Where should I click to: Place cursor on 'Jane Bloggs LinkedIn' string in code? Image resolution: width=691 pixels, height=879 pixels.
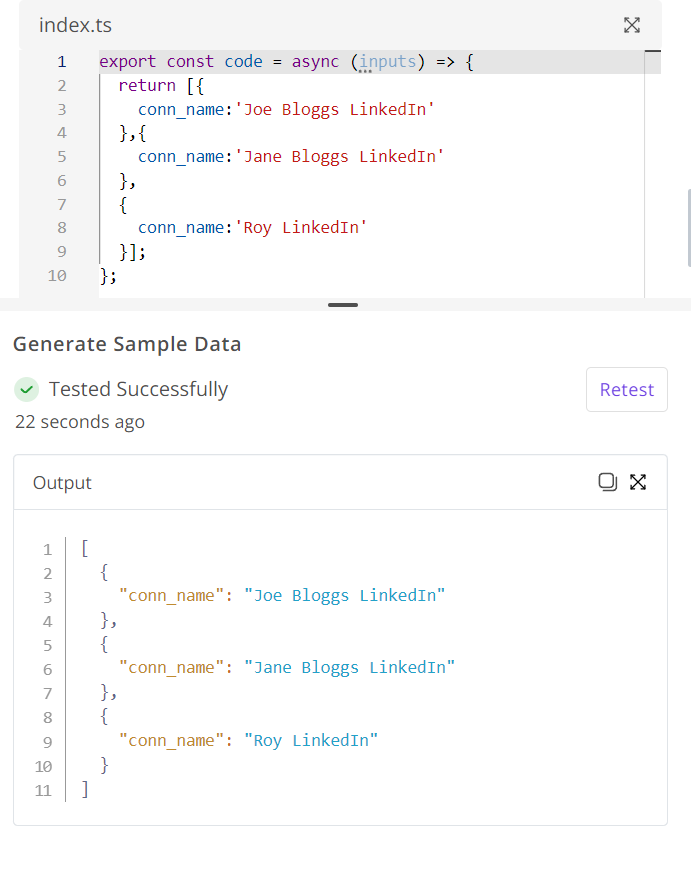pyautogui.click(x=340, y=156)
